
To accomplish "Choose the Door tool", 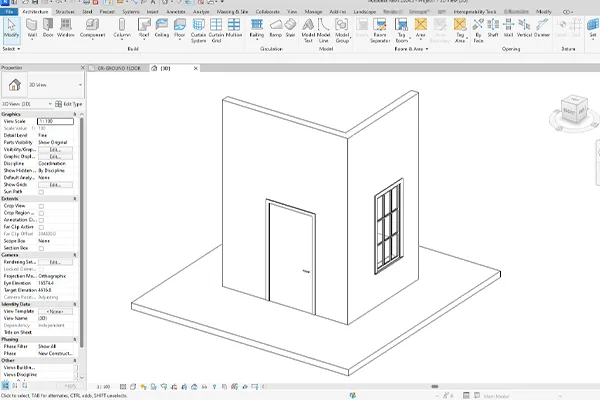I will [x=48, y=29].
